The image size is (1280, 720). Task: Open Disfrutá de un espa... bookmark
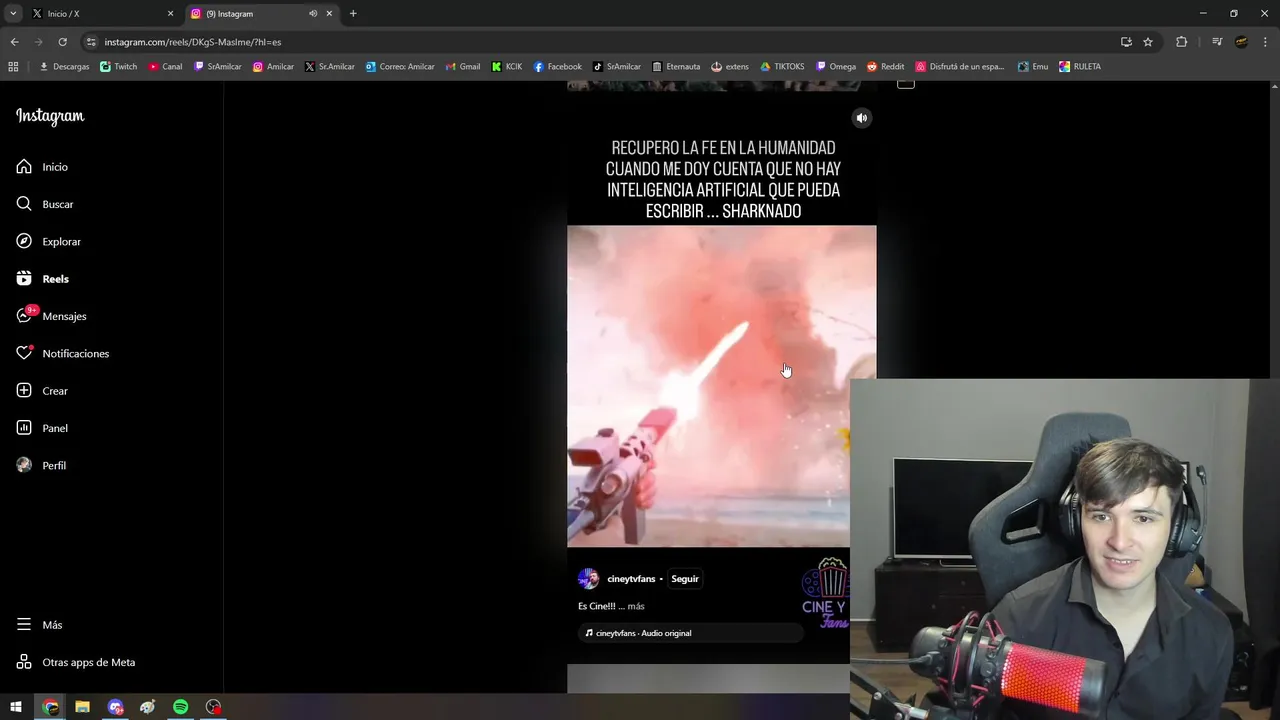coord(960,67)
